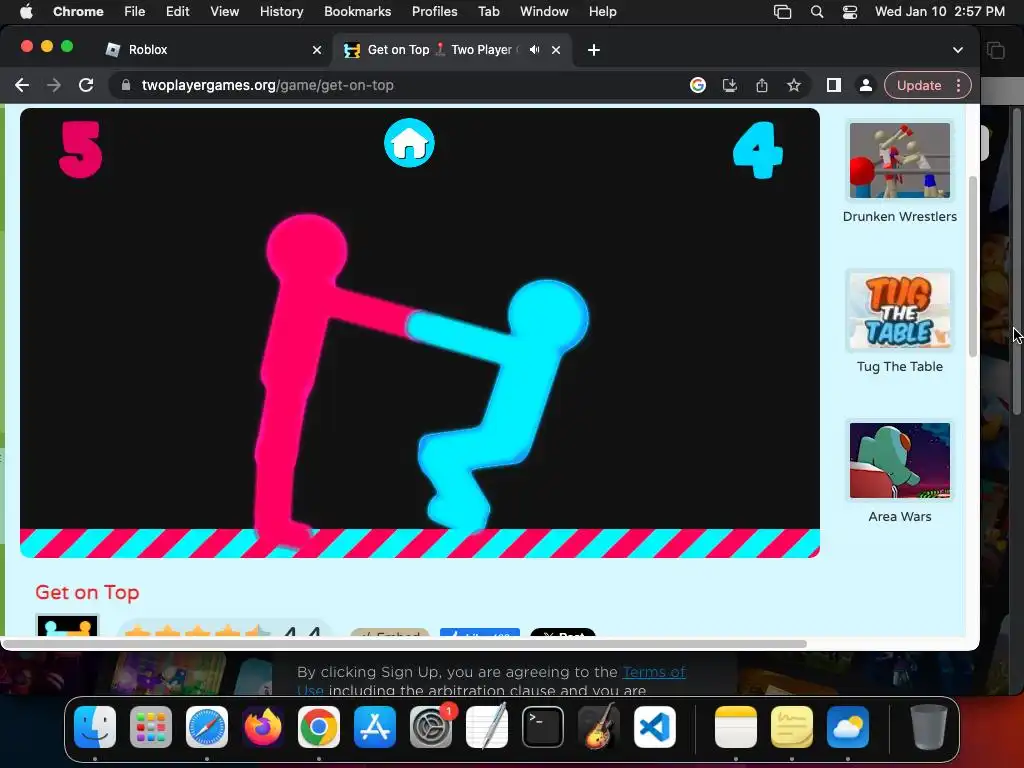Share this page via the share icon

(x=761, y=86)
